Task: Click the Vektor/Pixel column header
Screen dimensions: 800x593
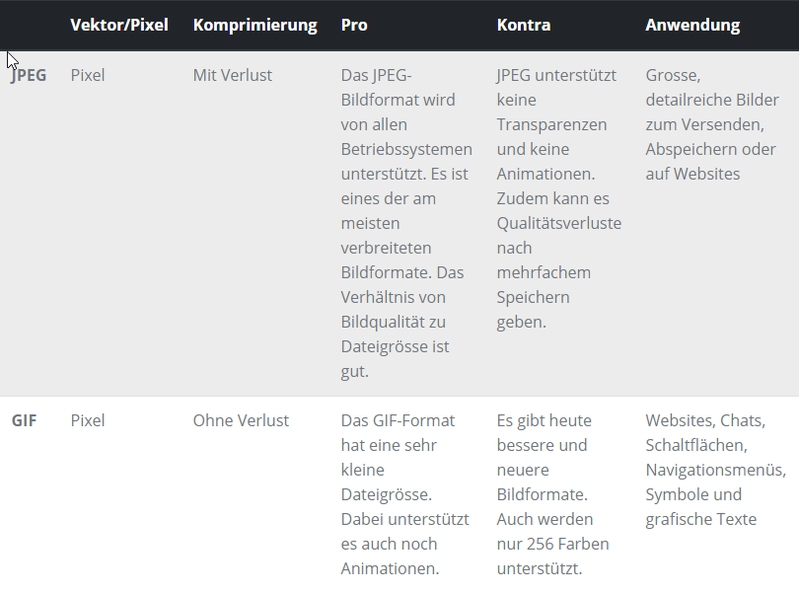Action: pyautogui.click(x=119, y=25)
